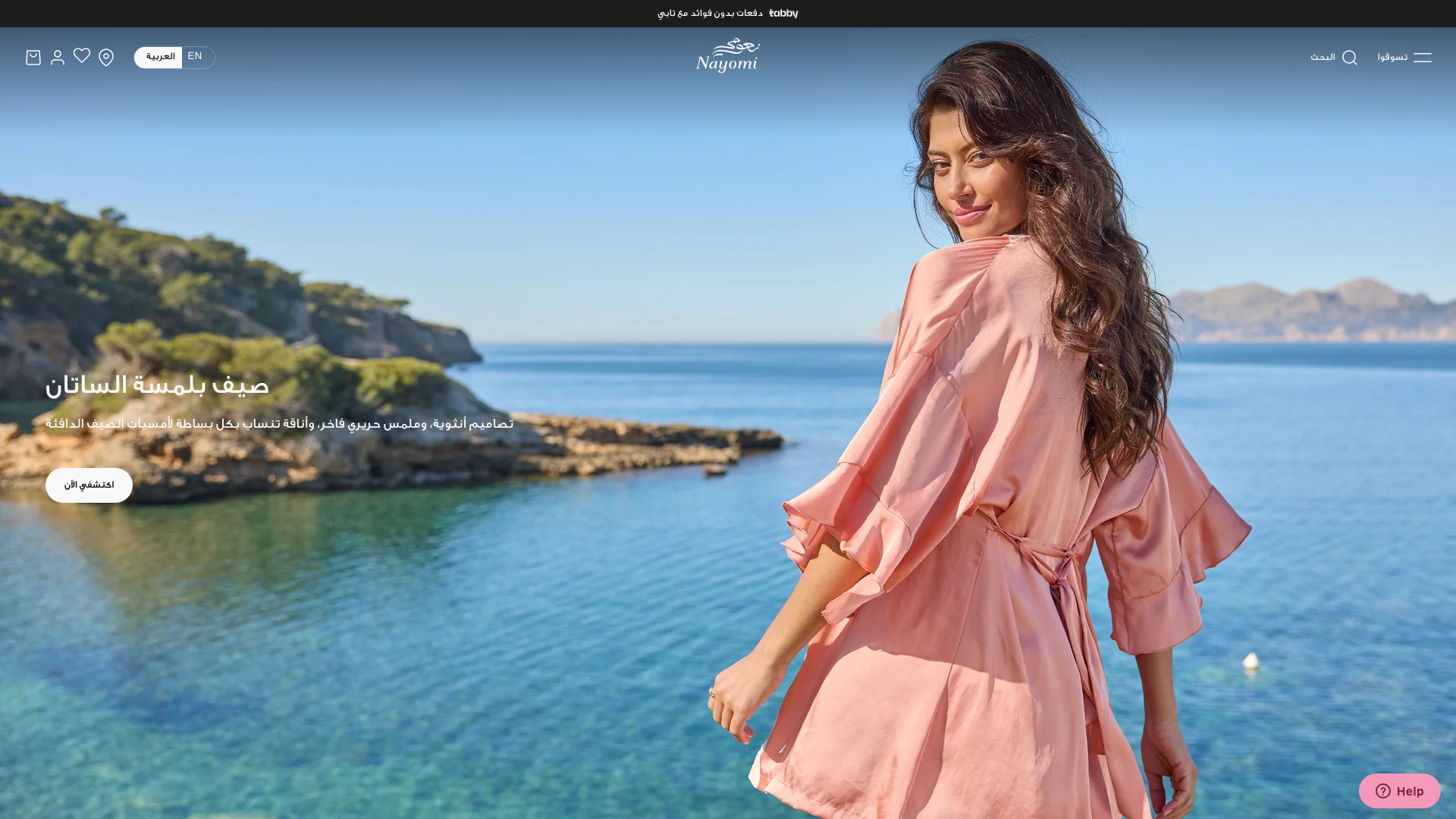Click the Nayomi logo

coord(728,55)
